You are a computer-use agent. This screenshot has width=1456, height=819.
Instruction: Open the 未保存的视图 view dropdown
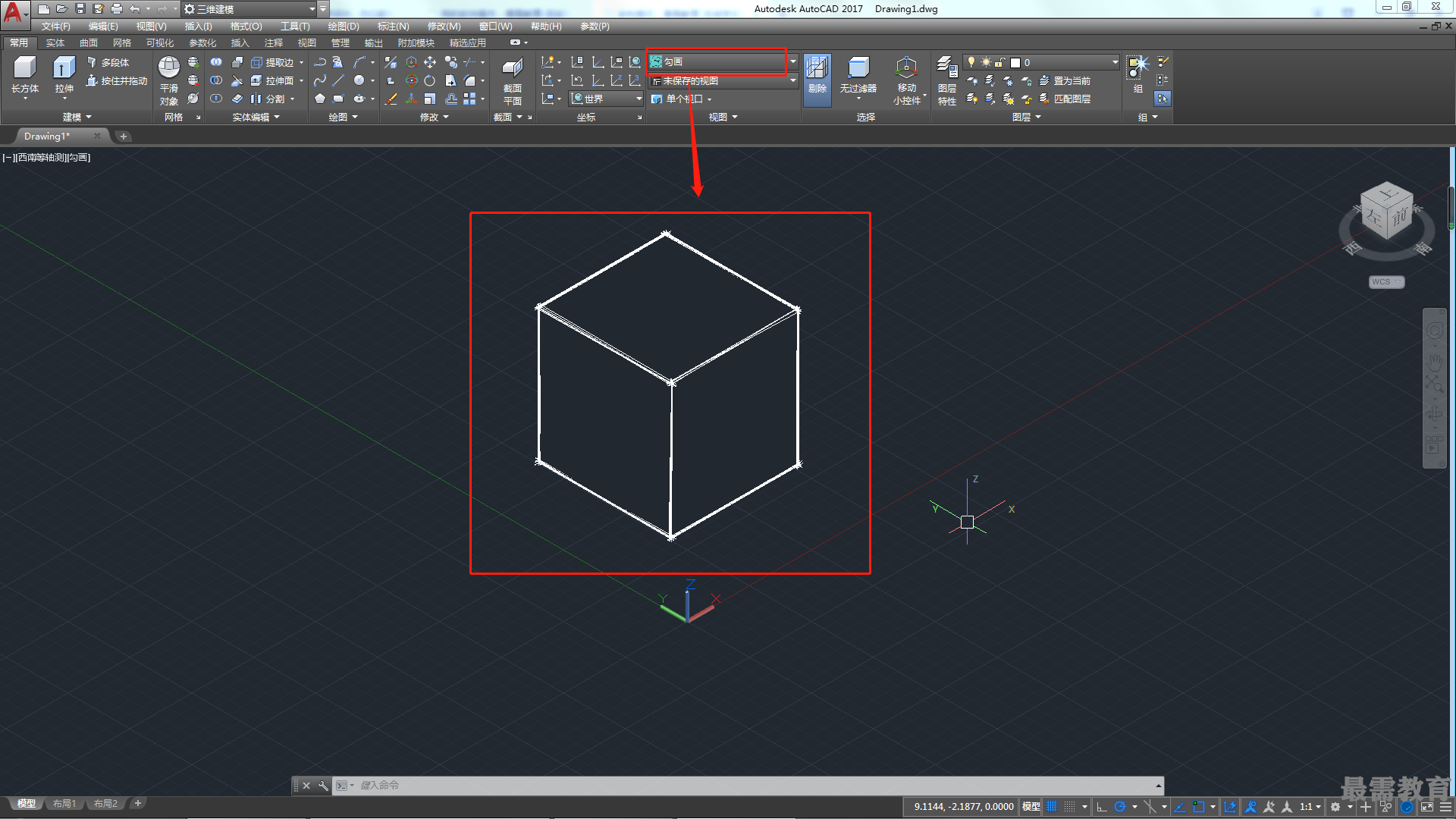pos(723,80)
